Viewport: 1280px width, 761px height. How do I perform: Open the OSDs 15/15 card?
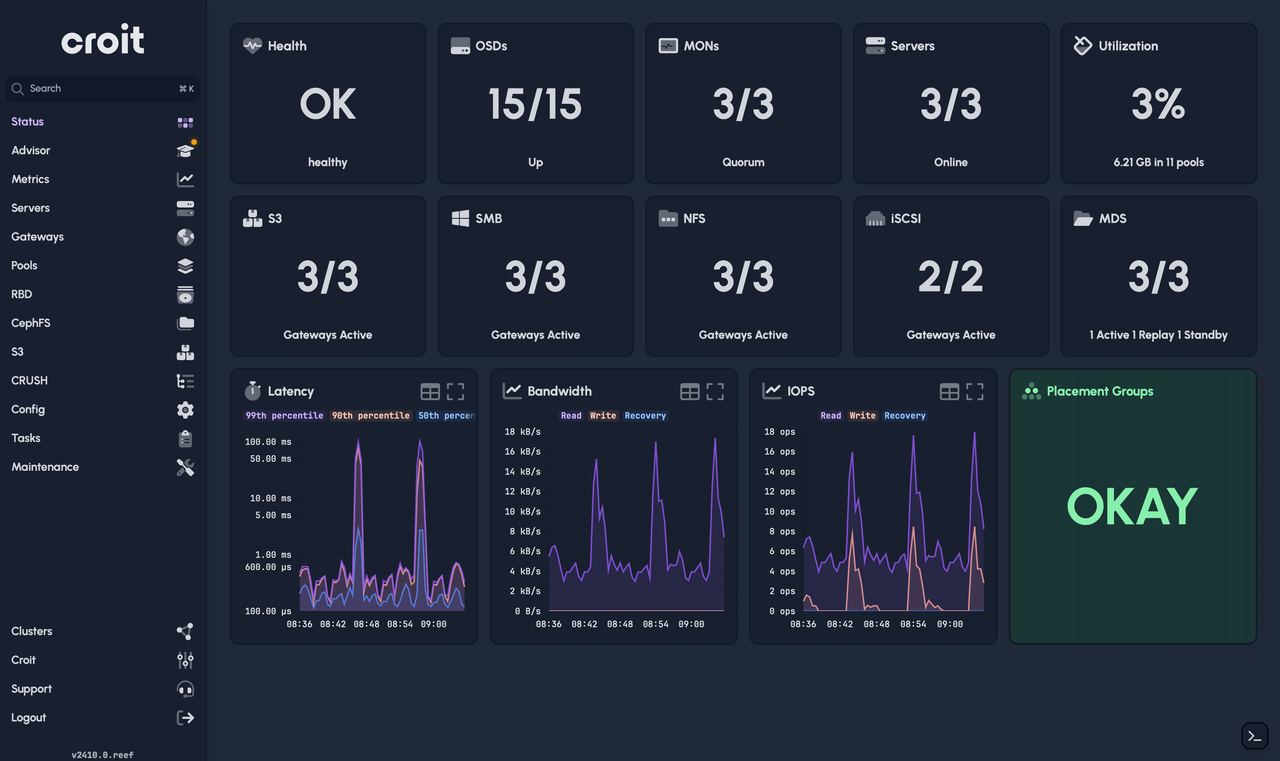click(536, 104)
